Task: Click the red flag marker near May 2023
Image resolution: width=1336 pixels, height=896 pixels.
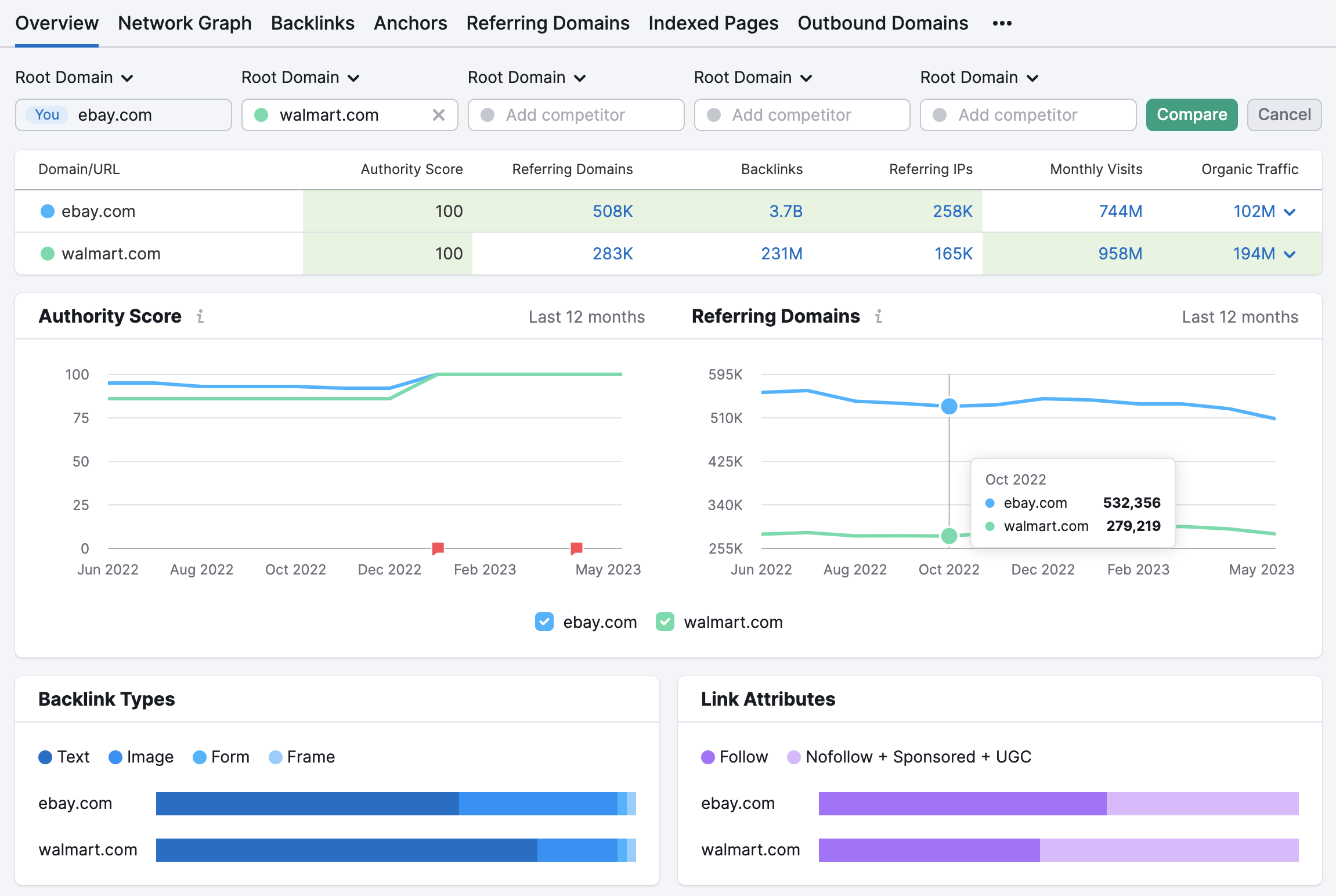Action: 576,547
